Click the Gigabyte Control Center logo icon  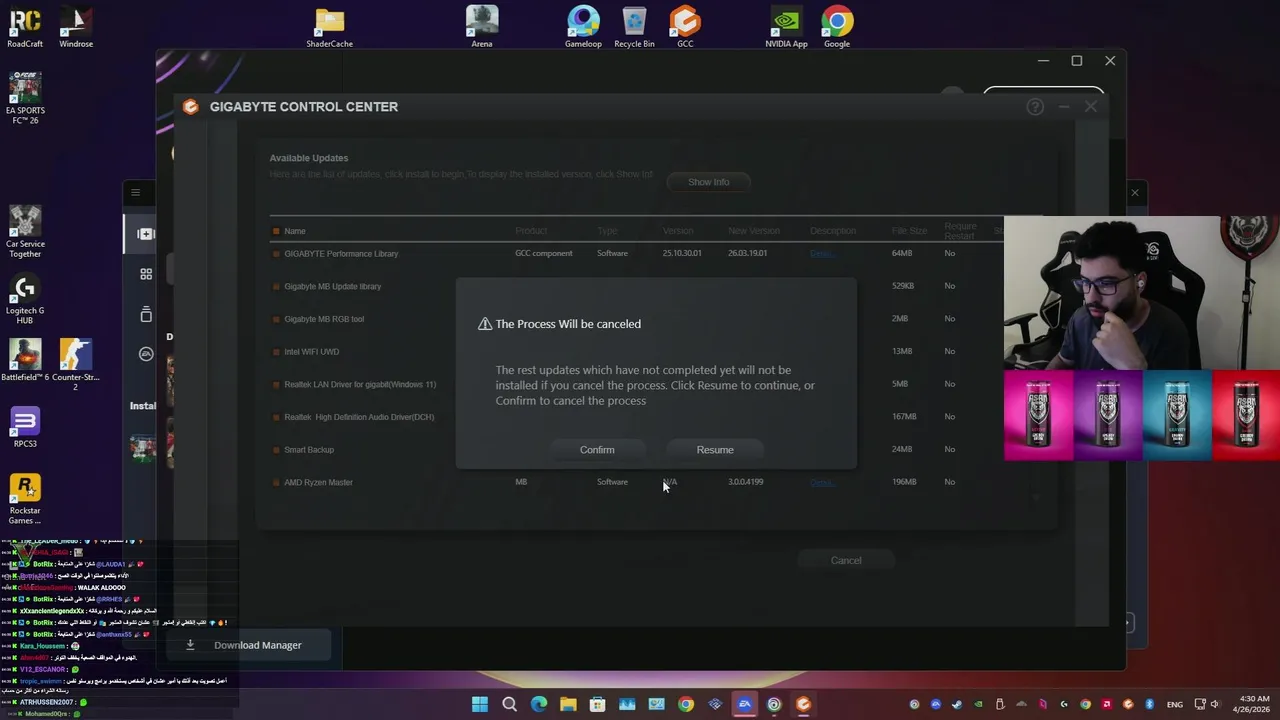[x=190, y=107]
